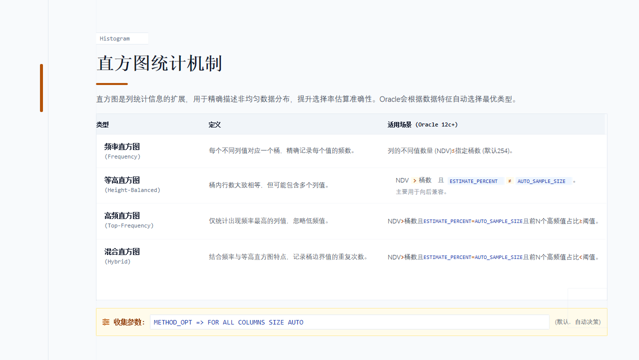Click the (Frequency) subtitle
The height and width of the screenshot is (360, 639).
[x=122, y=157]
